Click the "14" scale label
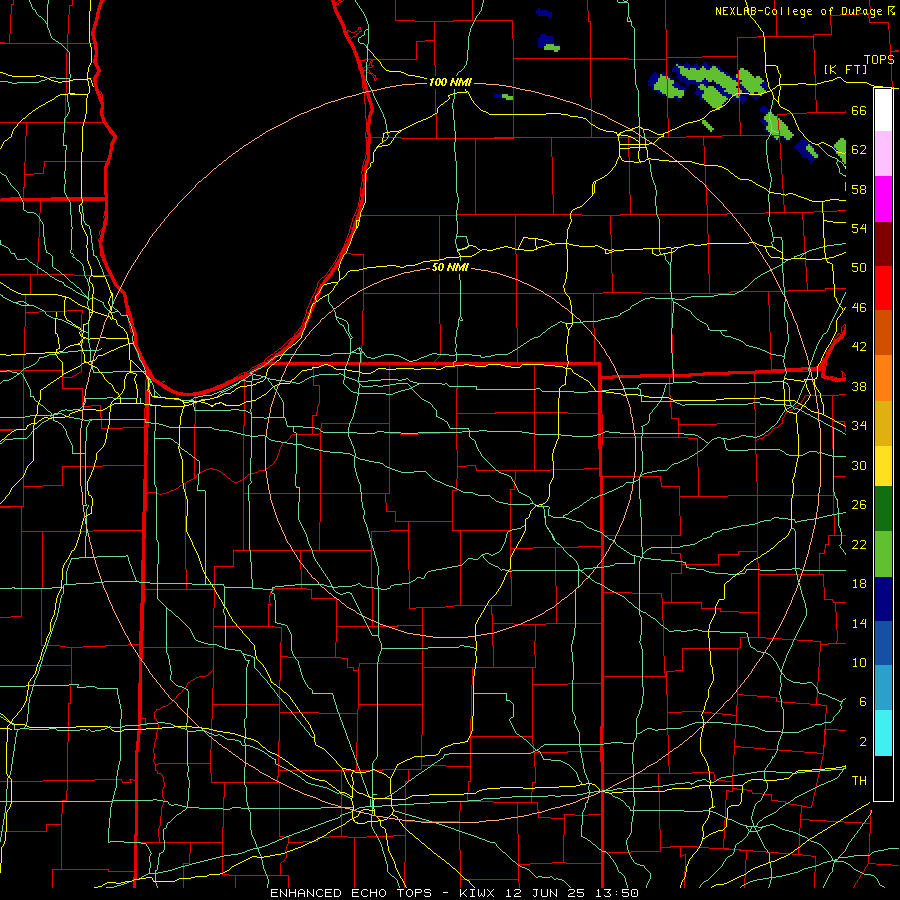This screenshot has width=900, height=900. coord(859,623)
